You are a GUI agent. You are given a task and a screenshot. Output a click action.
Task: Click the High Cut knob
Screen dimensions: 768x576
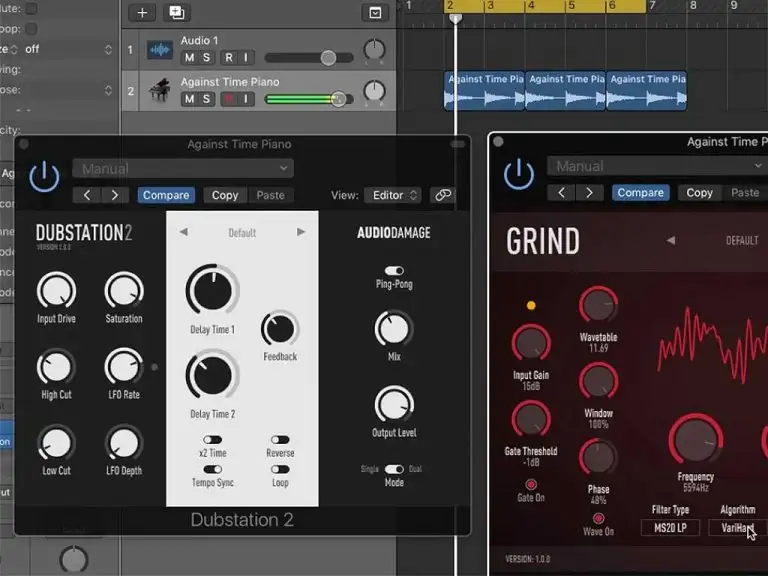56,367
